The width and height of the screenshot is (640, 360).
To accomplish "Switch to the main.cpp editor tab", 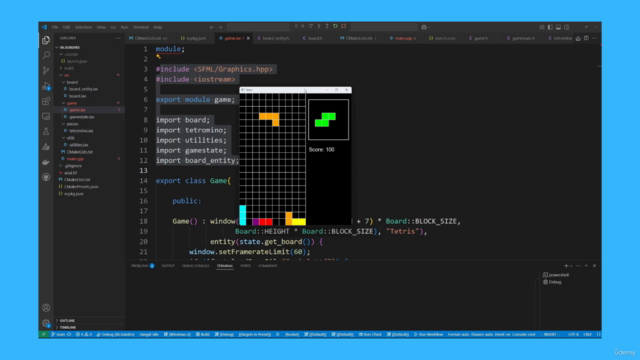I will point(403,38).
